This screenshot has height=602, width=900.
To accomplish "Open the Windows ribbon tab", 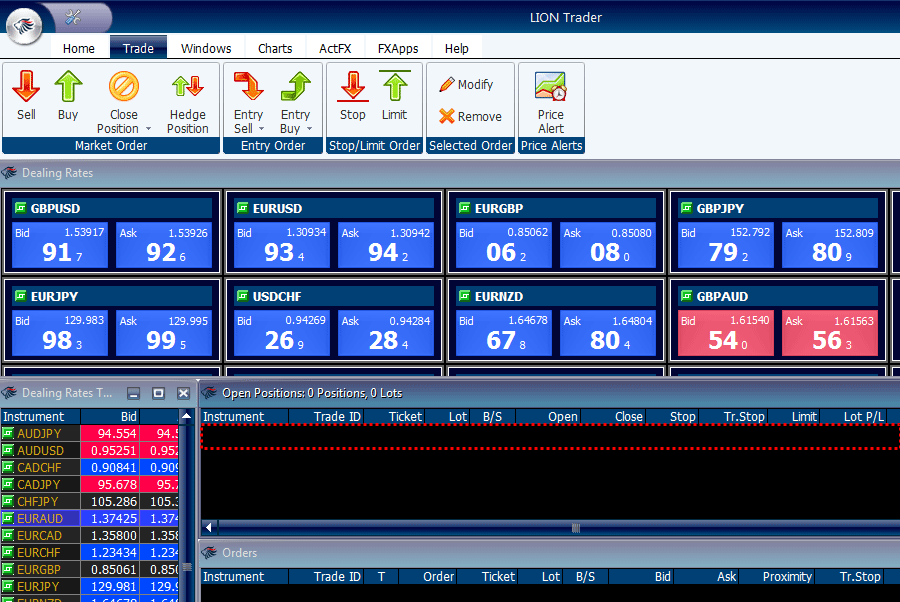I will (x=206, y=48).
